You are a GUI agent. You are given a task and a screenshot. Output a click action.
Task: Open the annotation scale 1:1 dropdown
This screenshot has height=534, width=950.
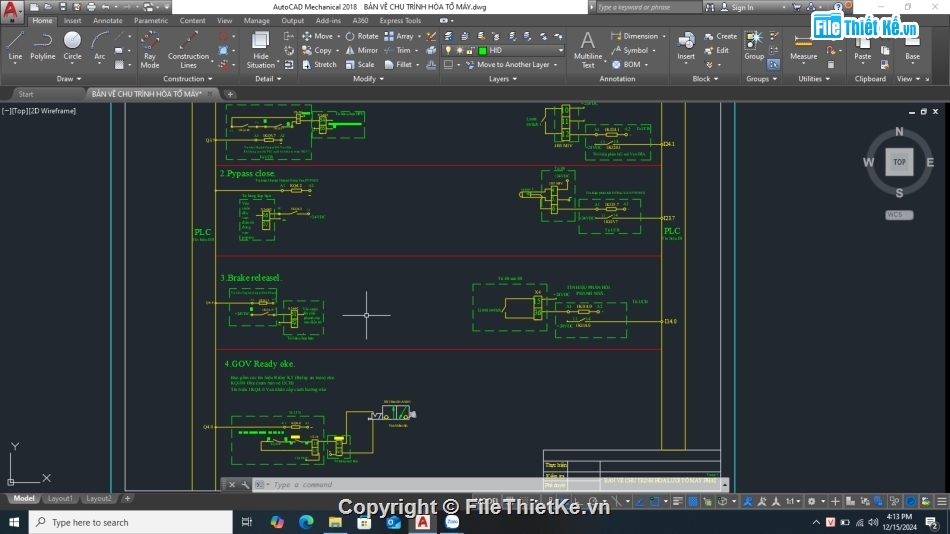point(793,501)
